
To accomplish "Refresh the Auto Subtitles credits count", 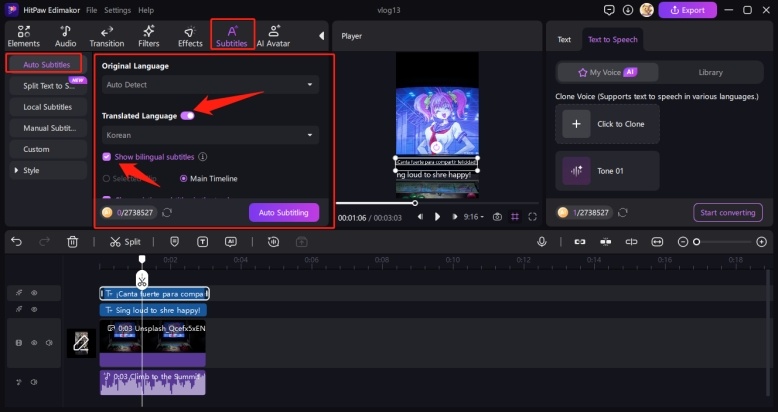I will (x=167, y=212).
